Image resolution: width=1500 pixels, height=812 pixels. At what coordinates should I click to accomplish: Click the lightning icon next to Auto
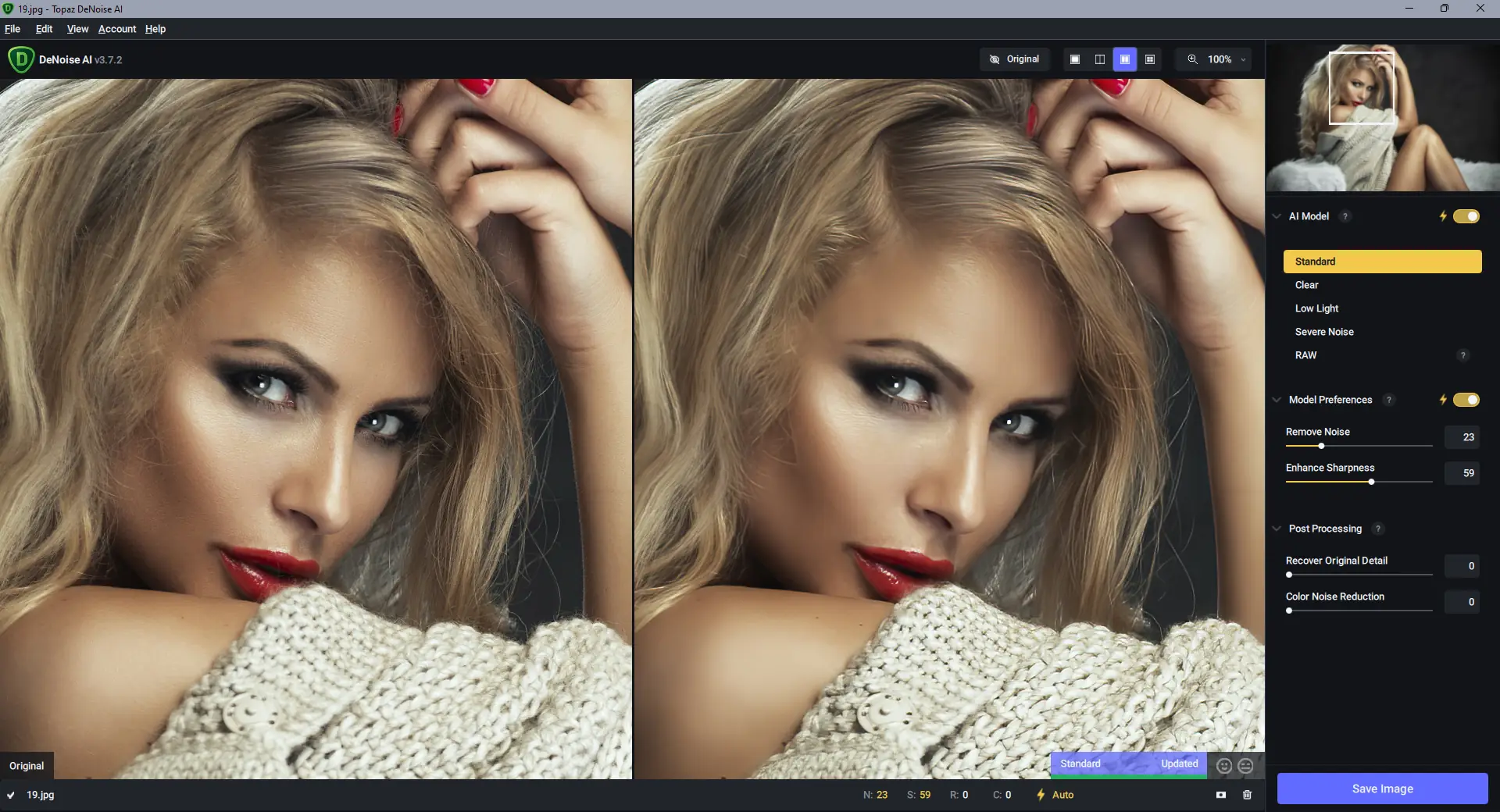point(1041,795)
